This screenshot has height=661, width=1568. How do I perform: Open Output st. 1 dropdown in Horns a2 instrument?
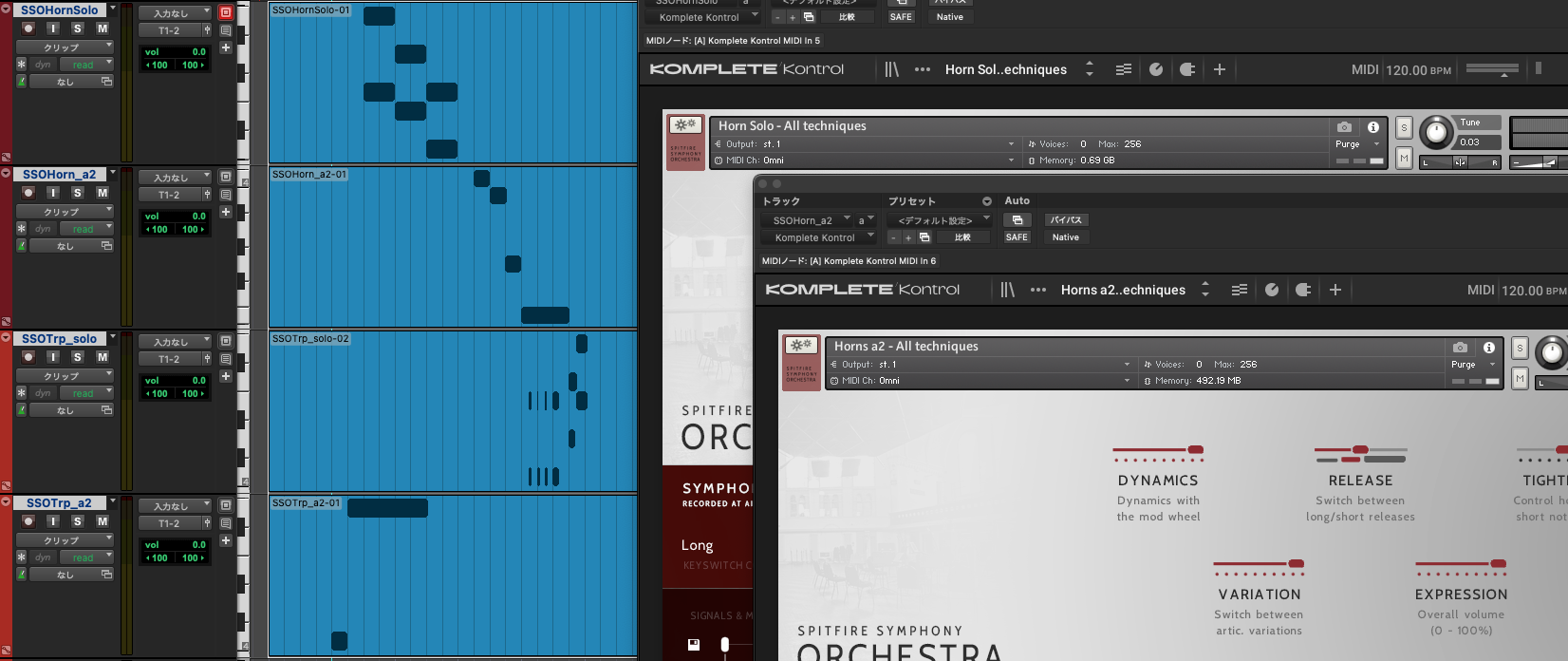980,365
